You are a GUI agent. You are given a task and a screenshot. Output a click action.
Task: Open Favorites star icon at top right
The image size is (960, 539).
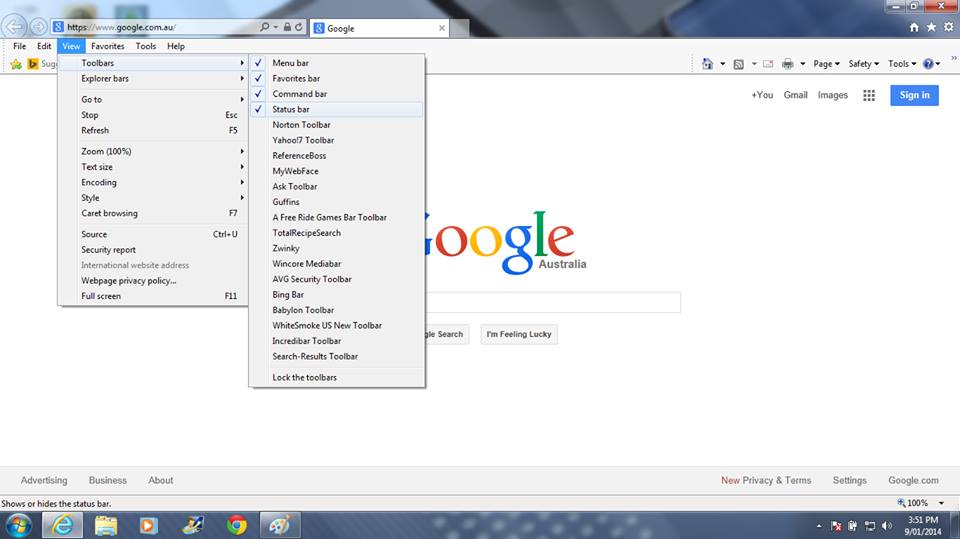pyautogui.click(x=931, y=27)
